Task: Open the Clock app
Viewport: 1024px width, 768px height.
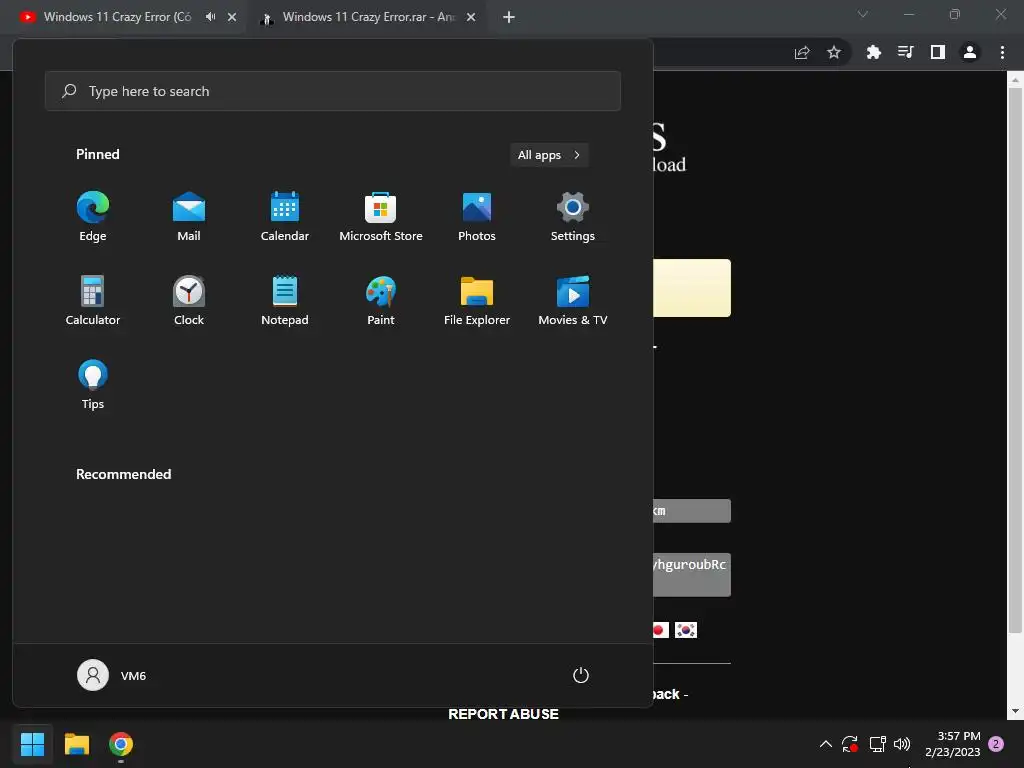Action: [189, 300]
